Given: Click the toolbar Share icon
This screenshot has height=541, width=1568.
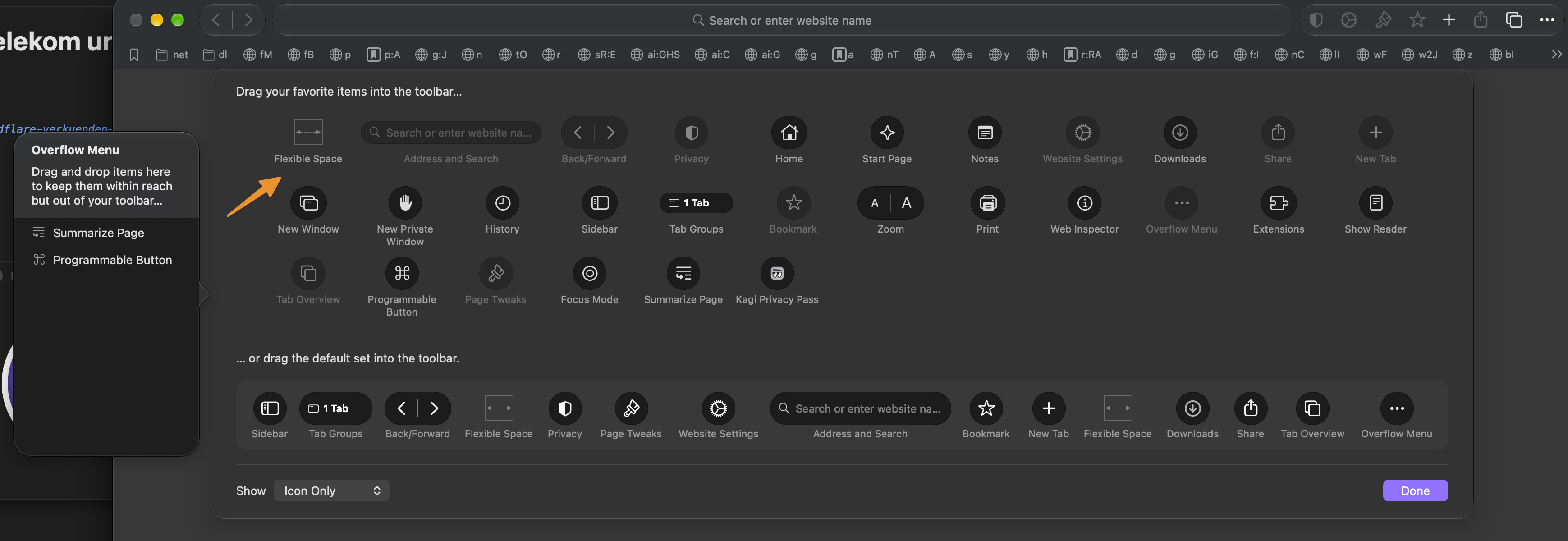Looking at the screenshot, I should (1481, 20).
